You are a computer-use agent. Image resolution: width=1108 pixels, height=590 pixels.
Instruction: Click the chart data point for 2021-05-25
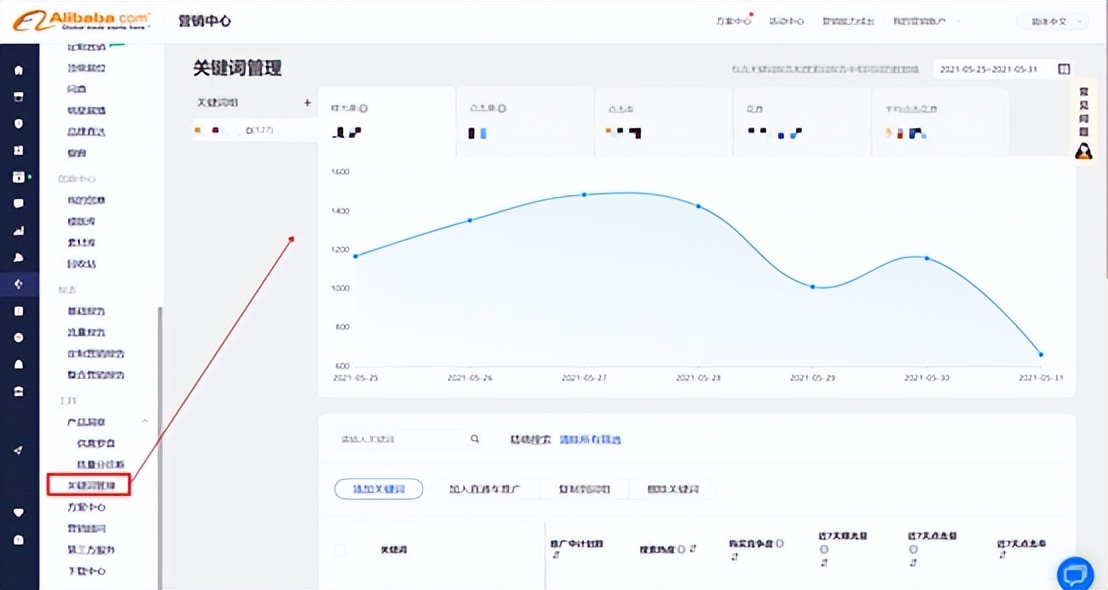pyautogui.click(x=355, y=256)
